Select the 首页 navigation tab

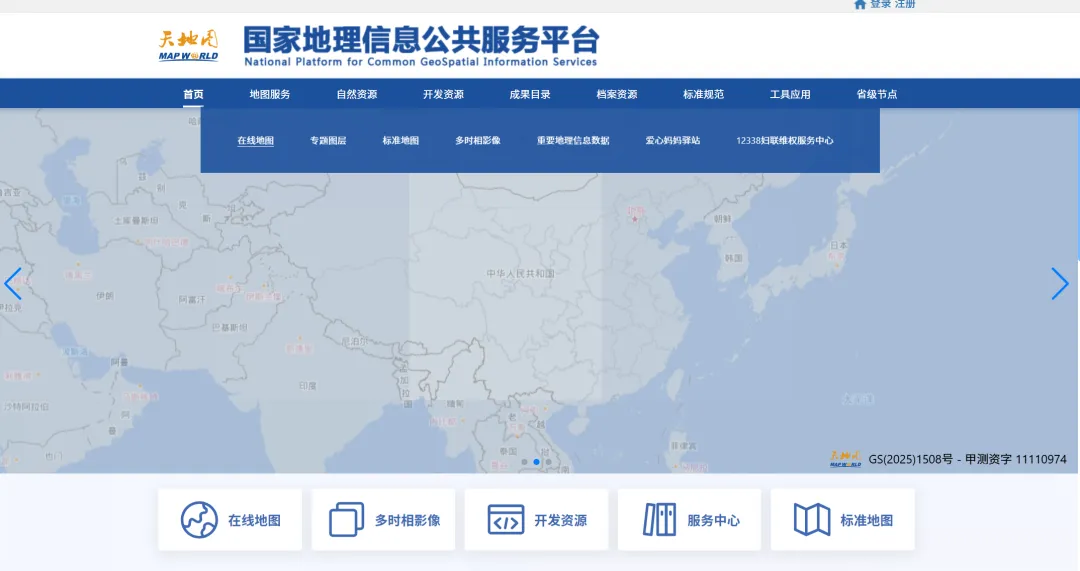(x=193, y=94)
